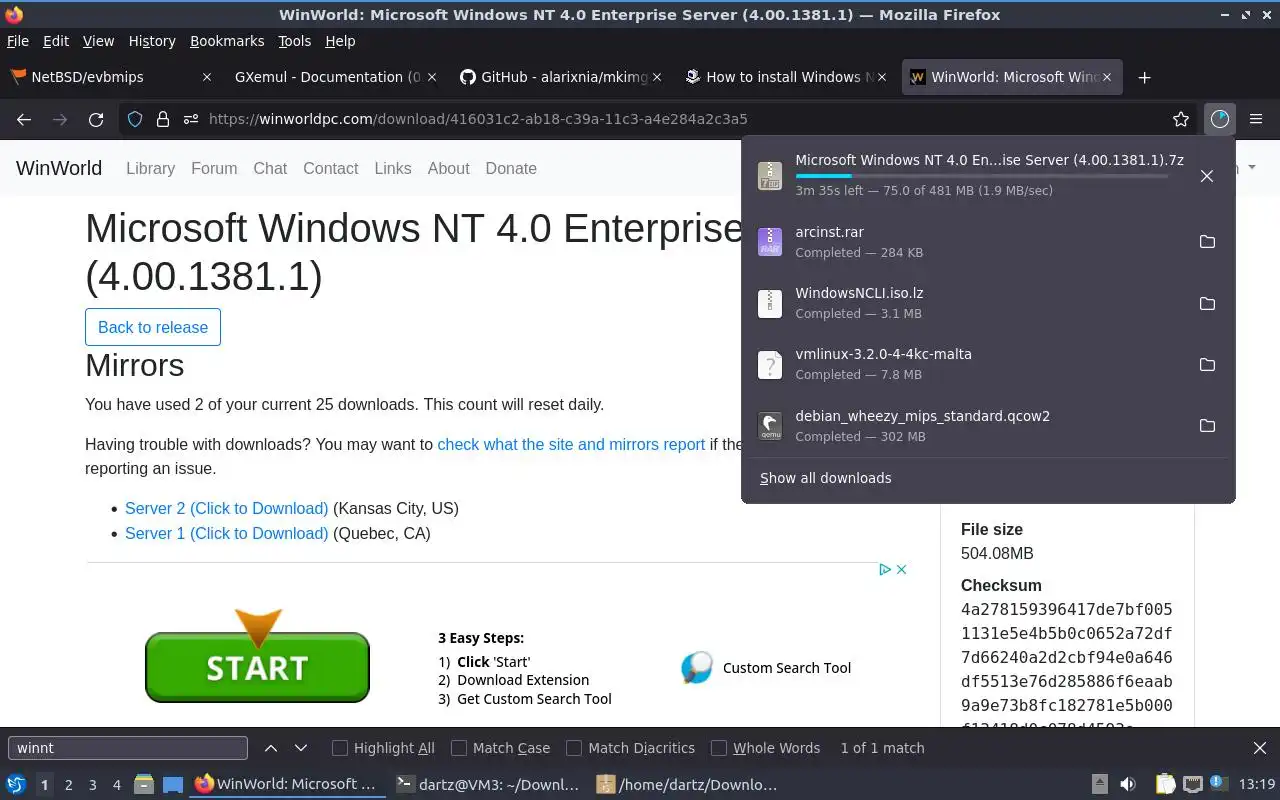Toggle the downloads panel toolbar button

pos(1219,119)
